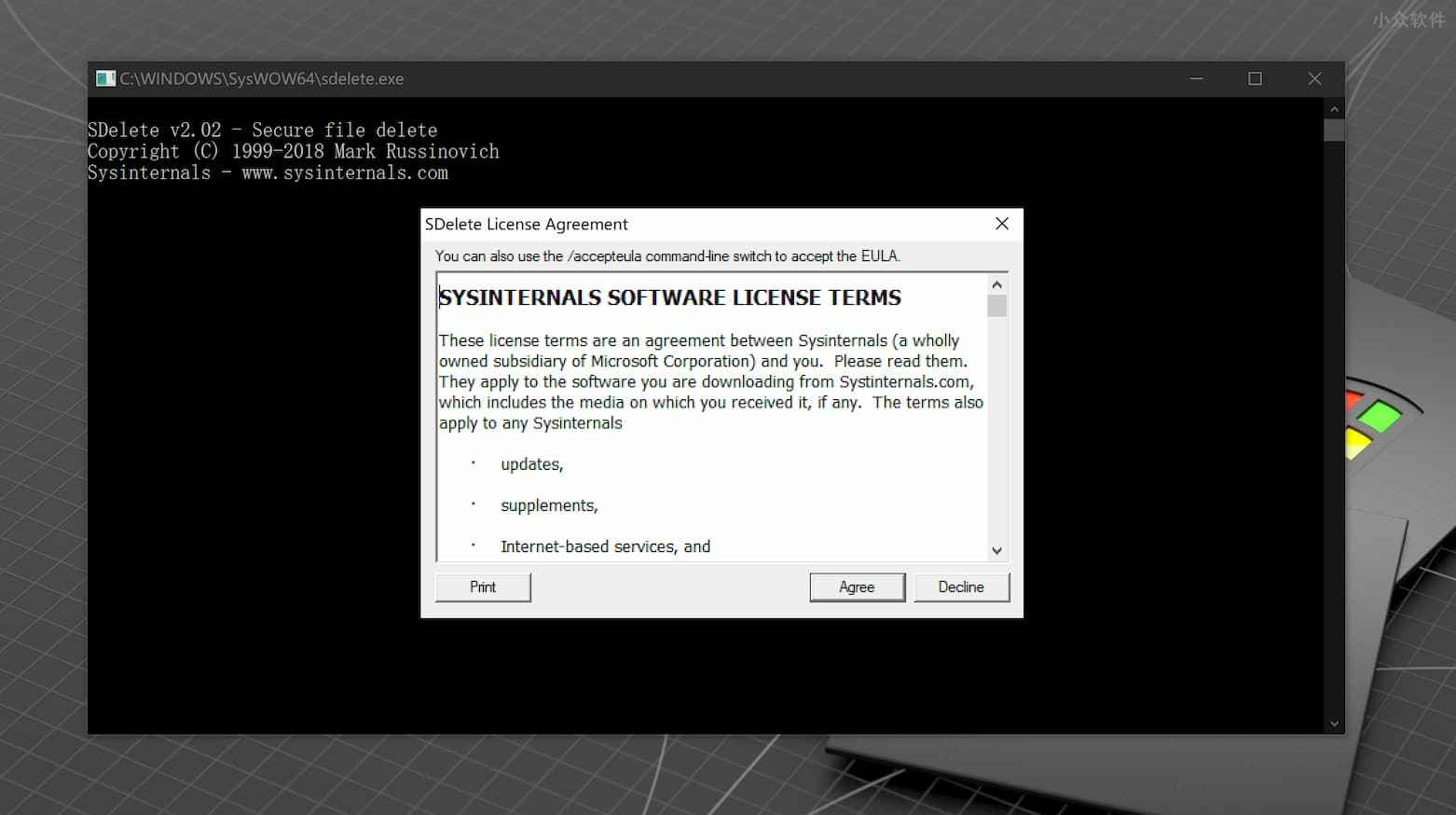Click the 'supplements,' bullet line
This screenshot has width=1456, height=815.
pyautogui.click(x=549, y=505)
